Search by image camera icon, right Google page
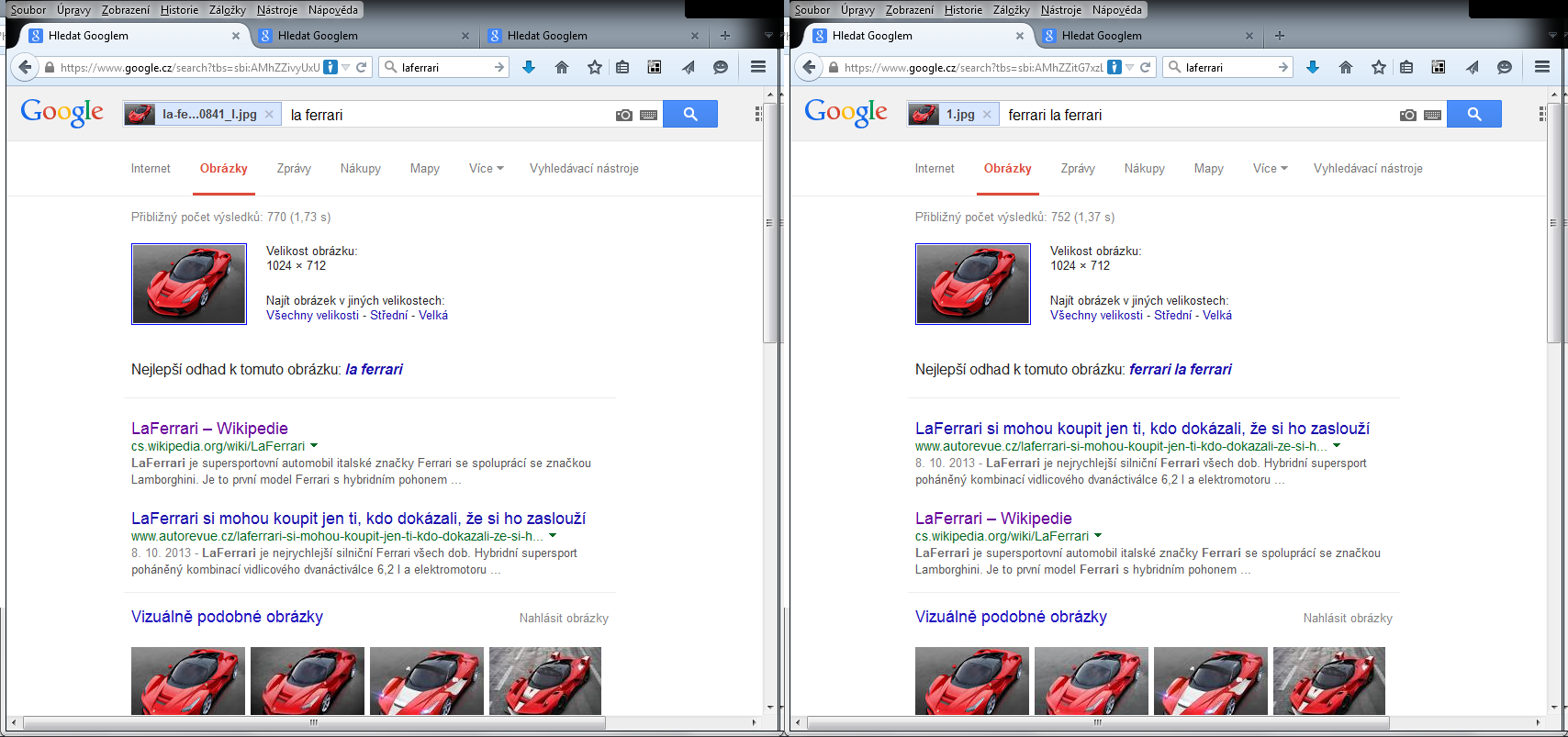 point(1408,115)
